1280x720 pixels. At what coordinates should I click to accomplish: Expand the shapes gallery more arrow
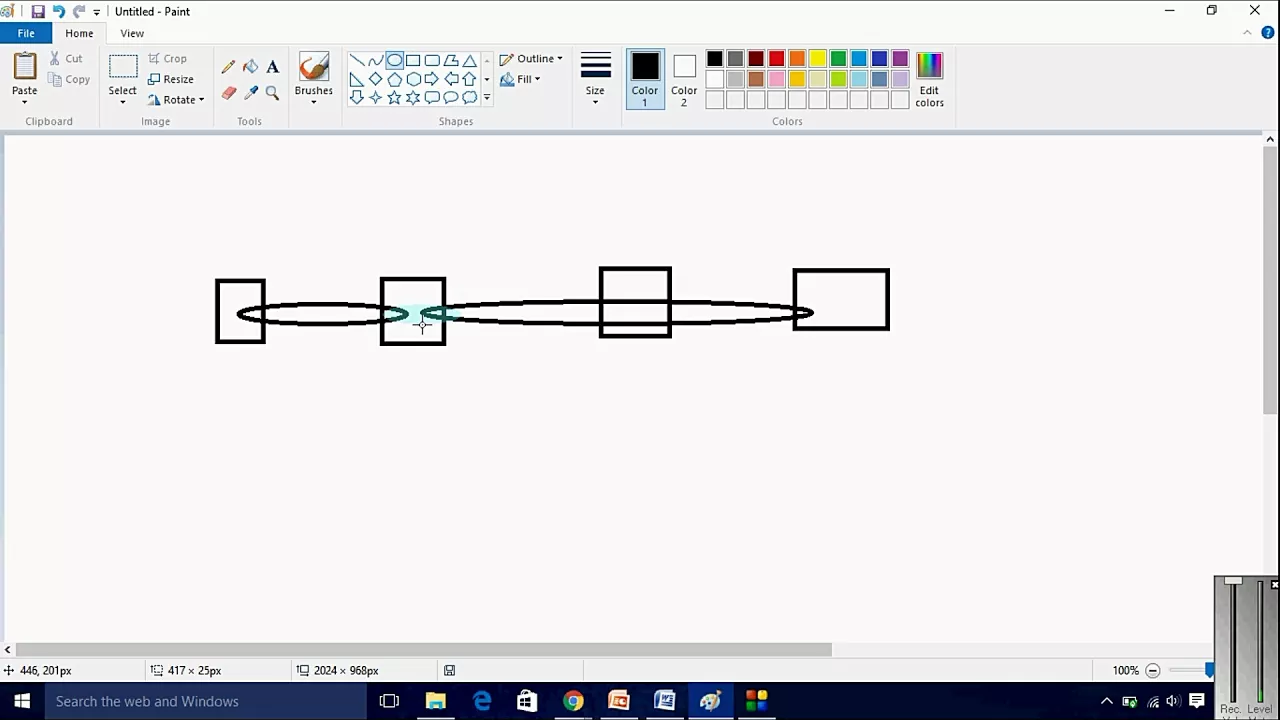pos(487,97)
